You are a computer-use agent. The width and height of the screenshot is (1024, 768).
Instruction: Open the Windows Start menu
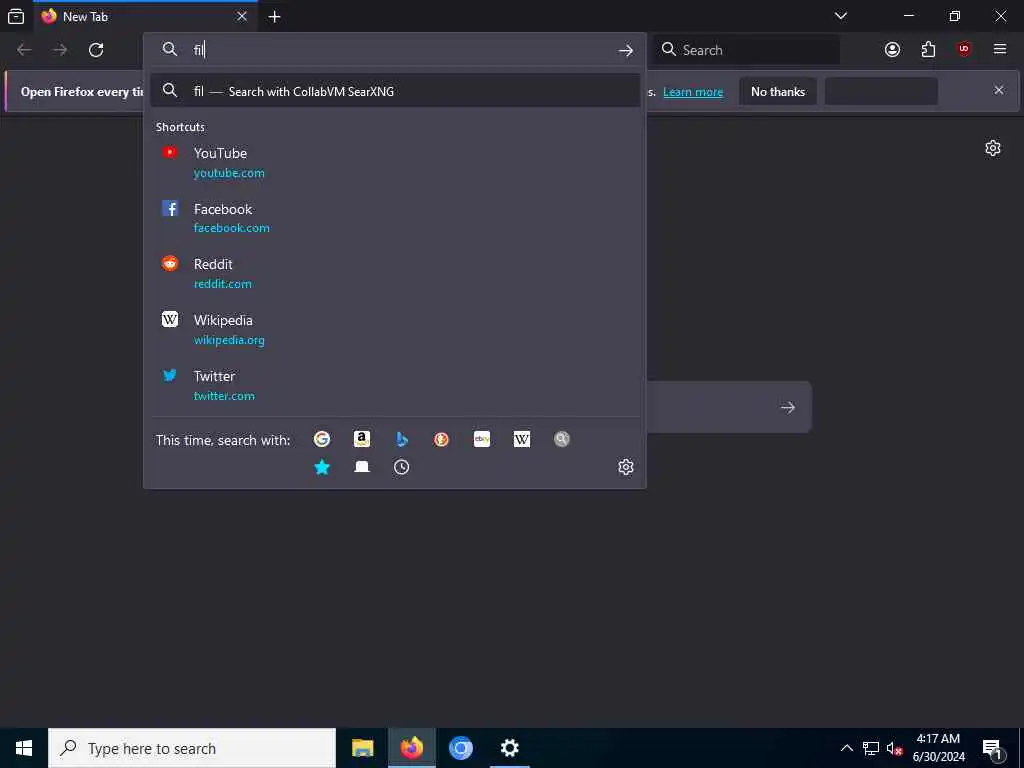24,748
